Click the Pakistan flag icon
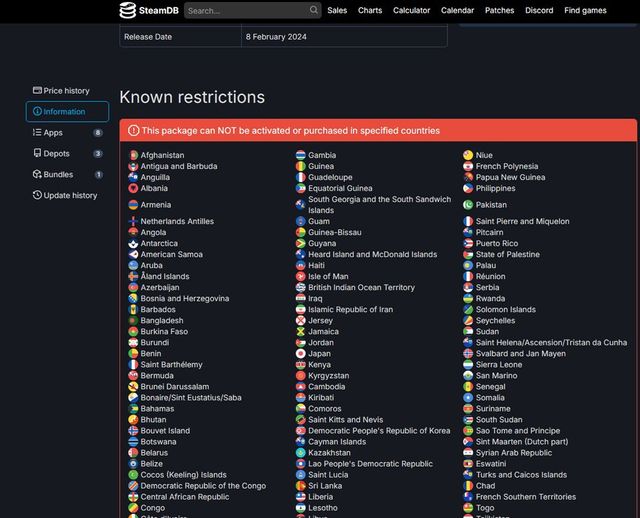The image size is (640, 518). [468, 205]
